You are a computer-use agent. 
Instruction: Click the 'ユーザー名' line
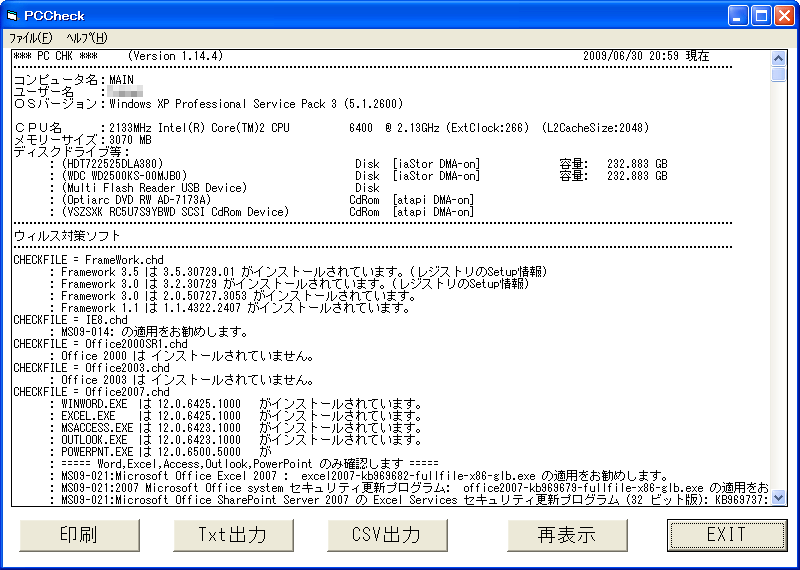(x=78, y=92)
